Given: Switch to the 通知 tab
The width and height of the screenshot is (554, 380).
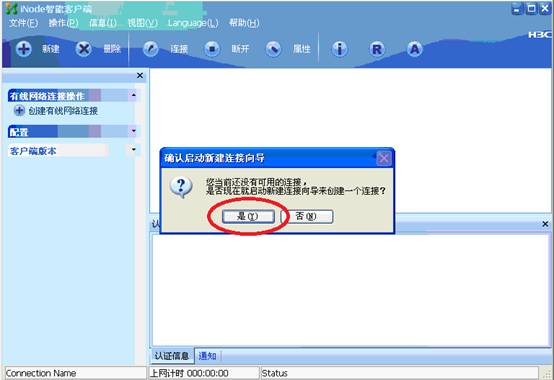Looking at the screenshot, I should point(207,356).
